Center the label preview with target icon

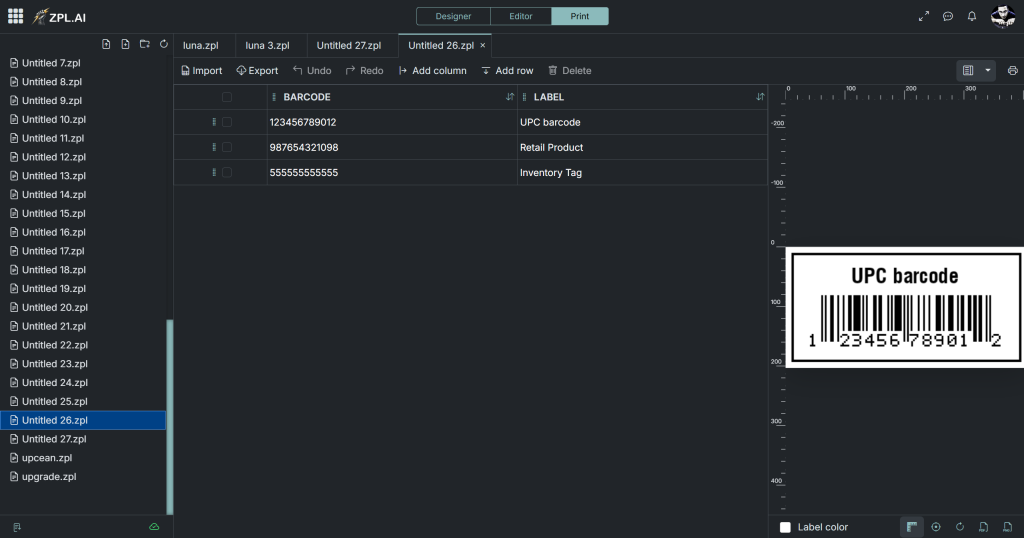click(936, 527)
